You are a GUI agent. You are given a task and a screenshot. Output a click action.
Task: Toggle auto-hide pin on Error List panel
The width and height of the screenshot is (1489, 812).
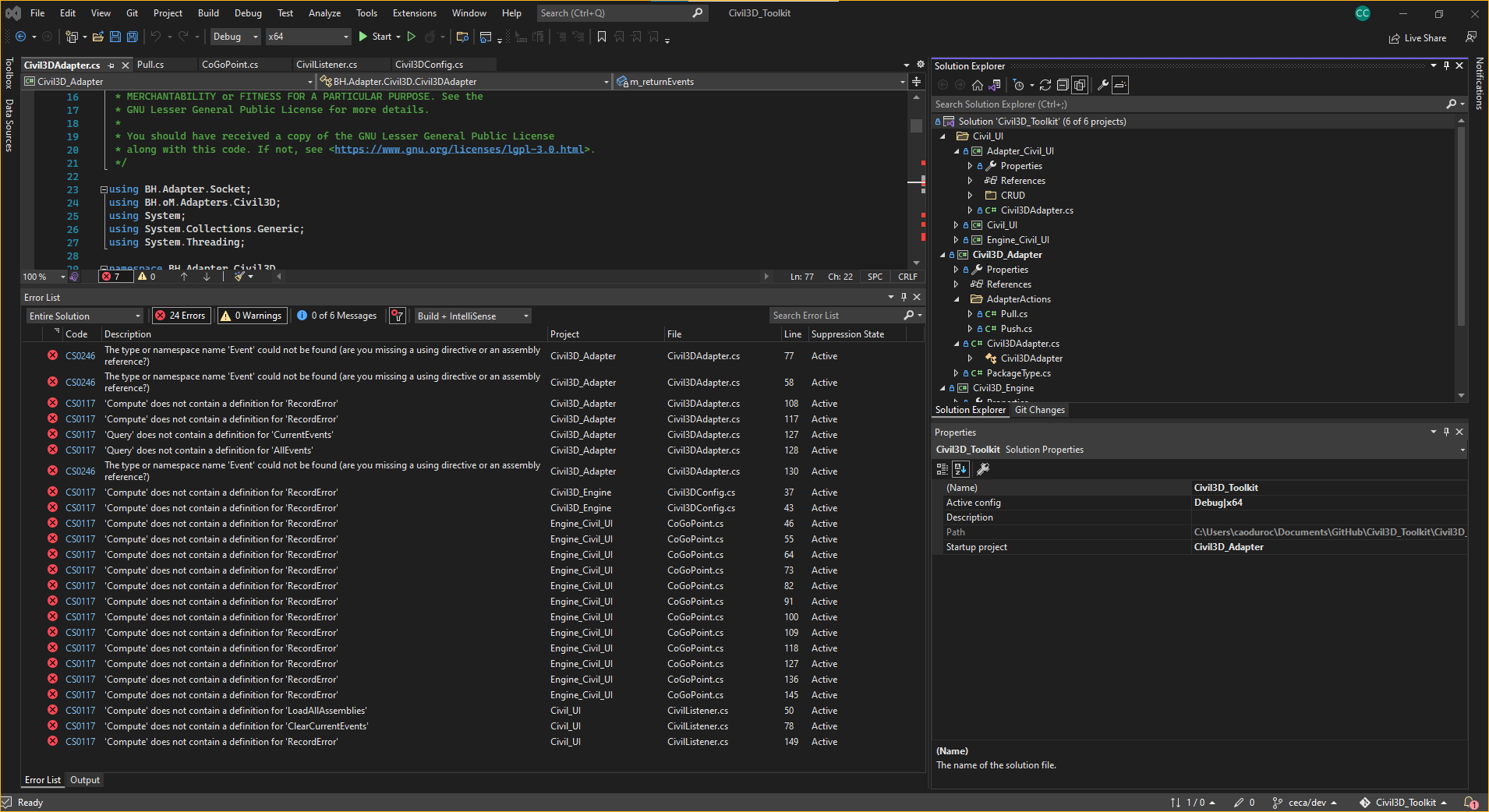tap(904, 297)
